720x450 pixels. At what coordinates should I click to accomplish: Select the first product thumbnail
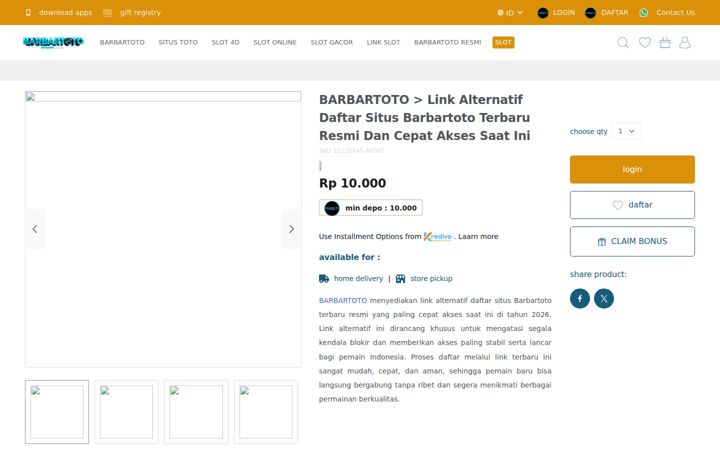pyautogui.click(x=57, y=412)
